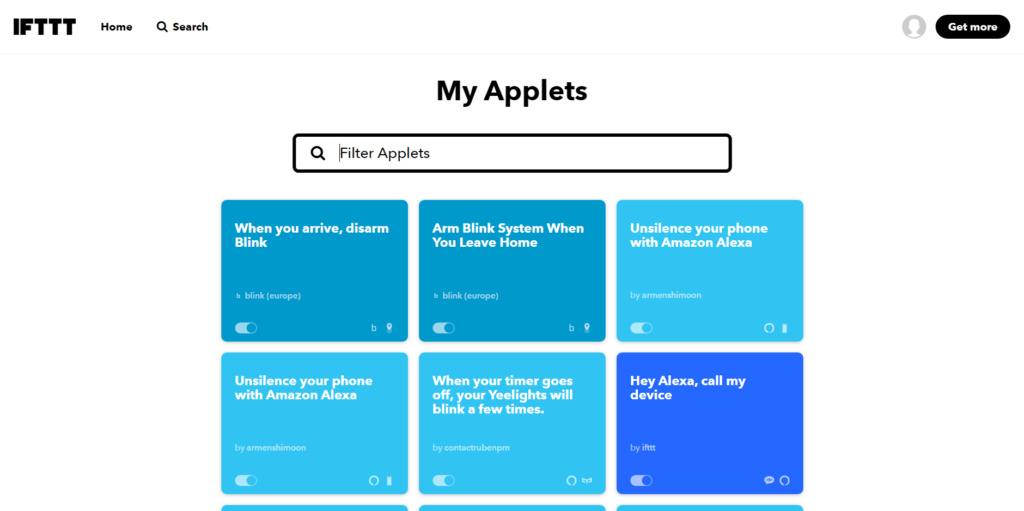Click Alexa ring icon on Hey Alexa card
Viewport: 1024px width, 511px height.
tap(784, 480)
